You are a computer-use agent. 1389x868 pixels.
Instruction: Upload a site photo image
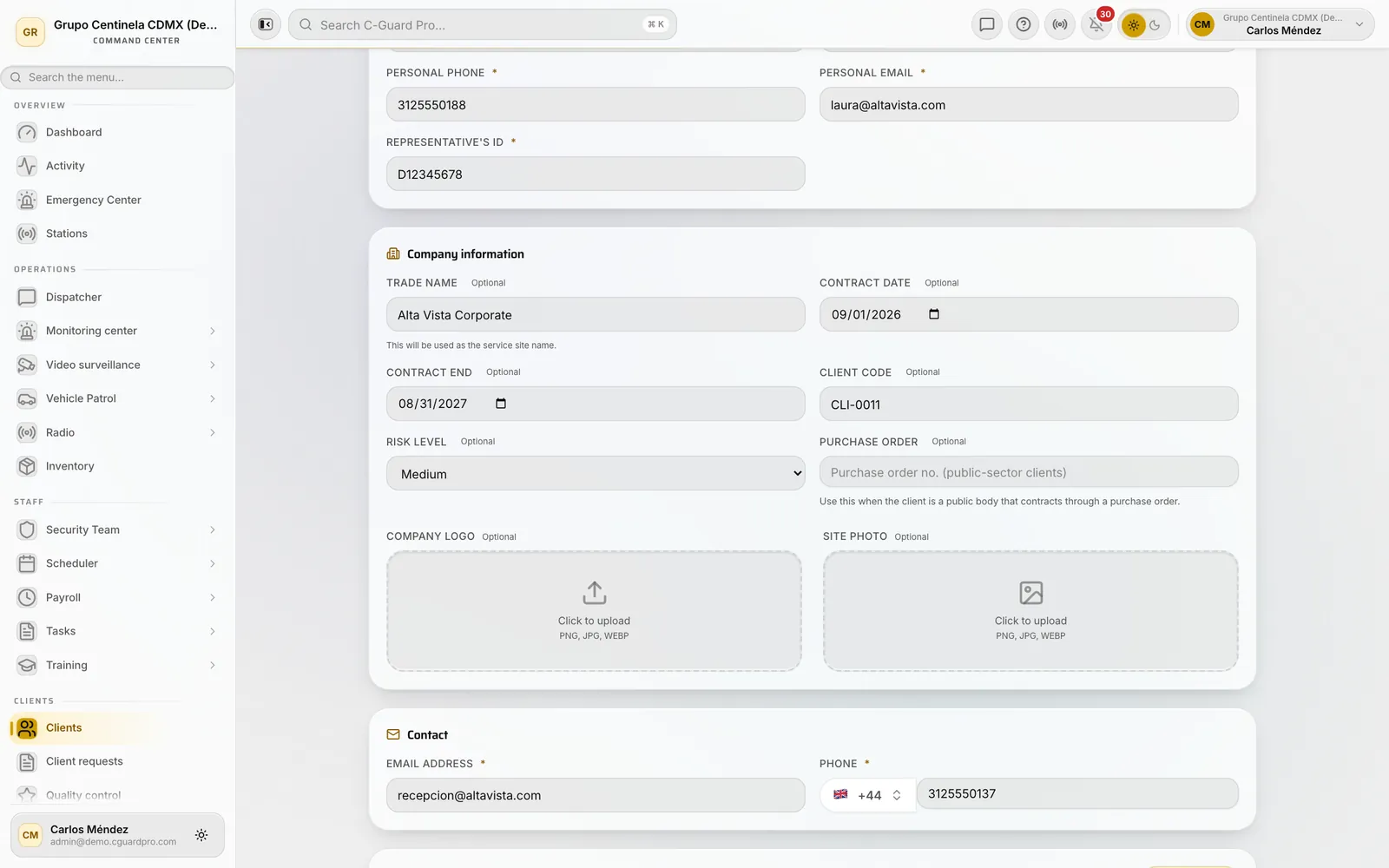(1030, 611)
